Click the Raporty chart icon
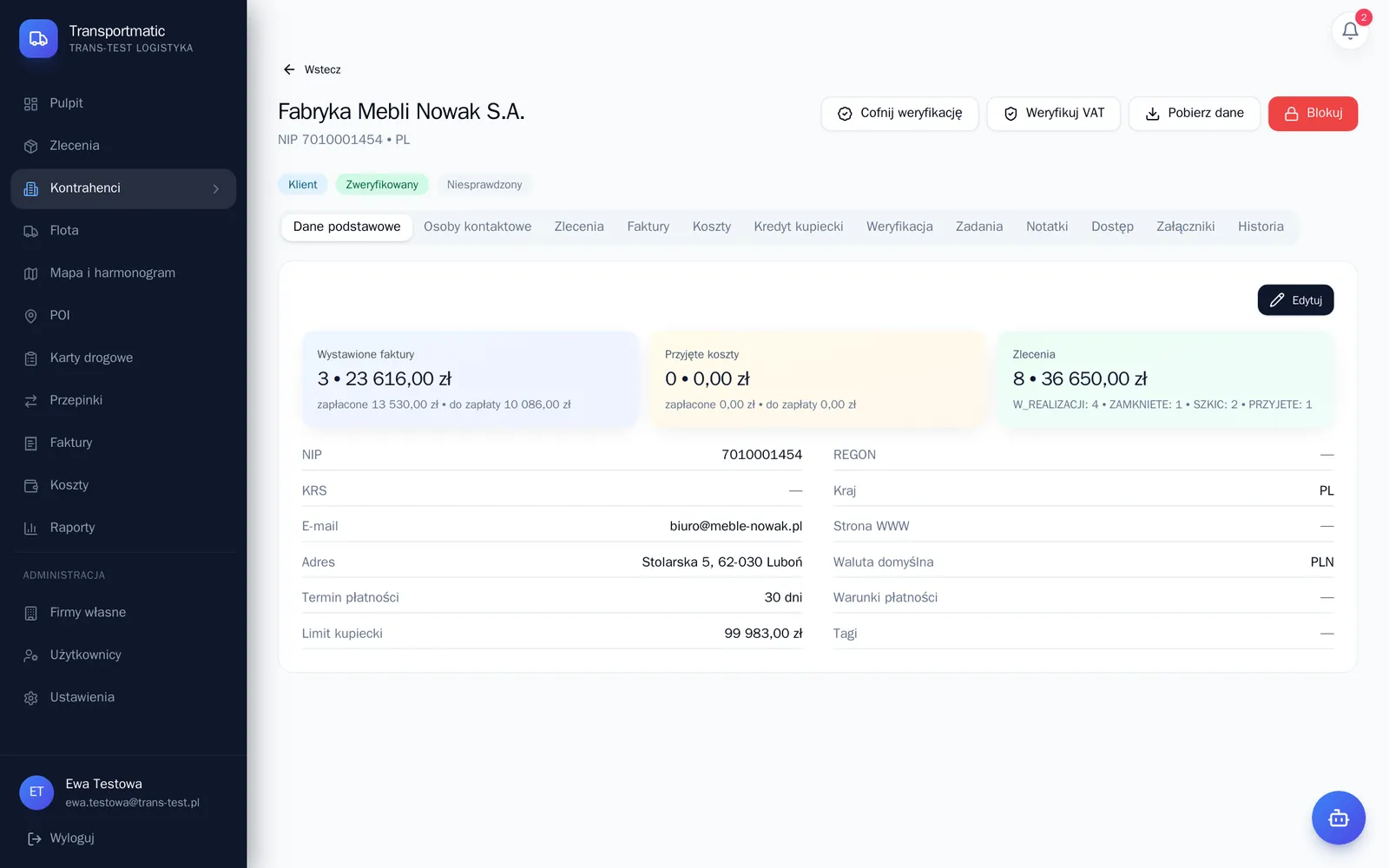 point(31,528)
